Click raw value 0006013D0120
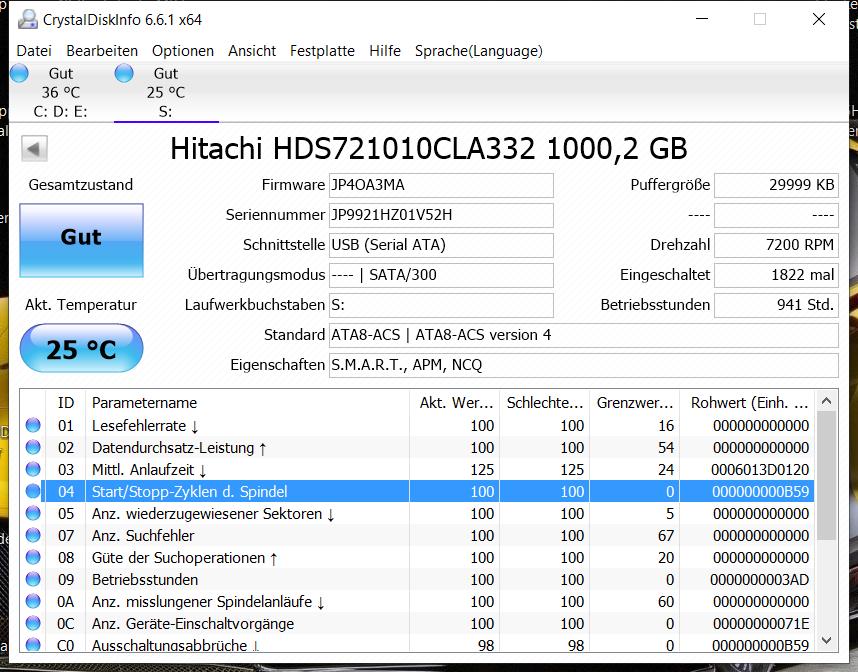 coord(760,470)
